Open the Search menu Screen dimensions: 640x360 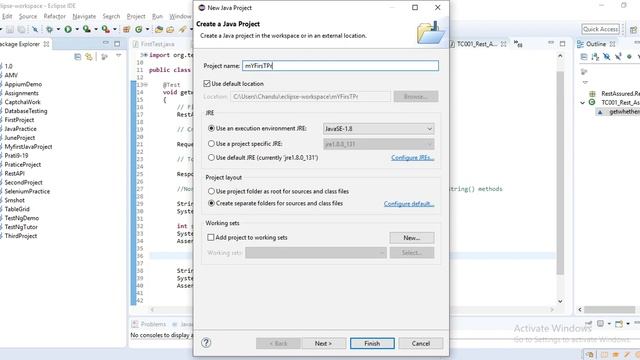(x=111, y=16)
